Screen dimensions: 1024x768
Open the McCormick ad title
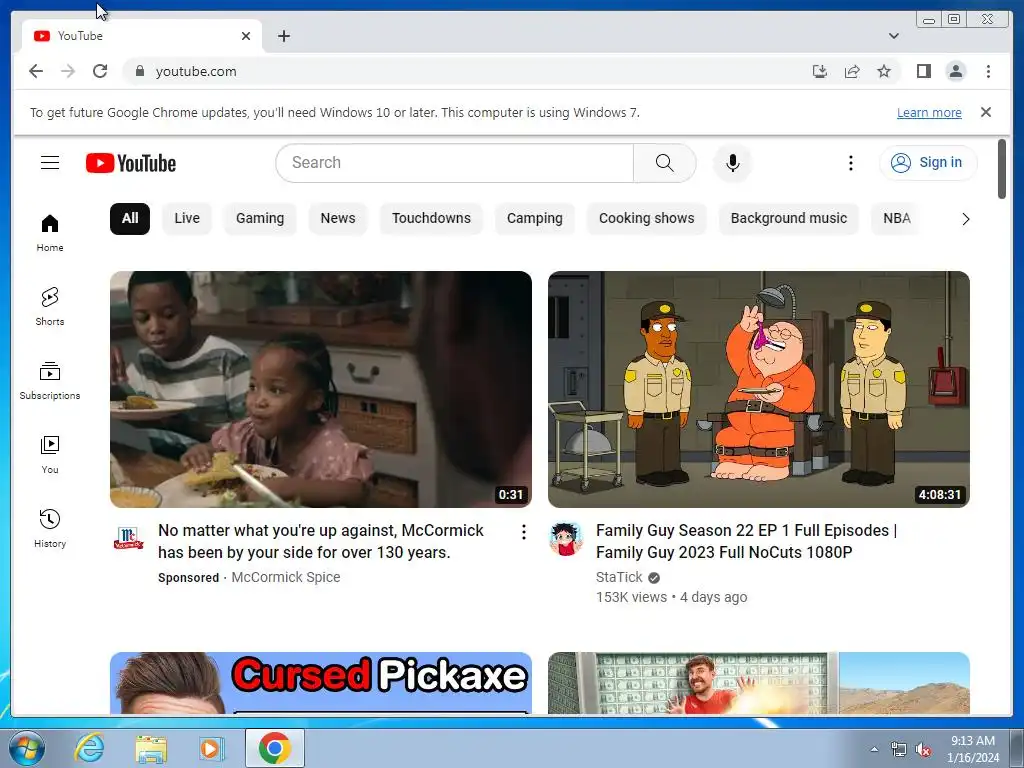tap(321, 541)
